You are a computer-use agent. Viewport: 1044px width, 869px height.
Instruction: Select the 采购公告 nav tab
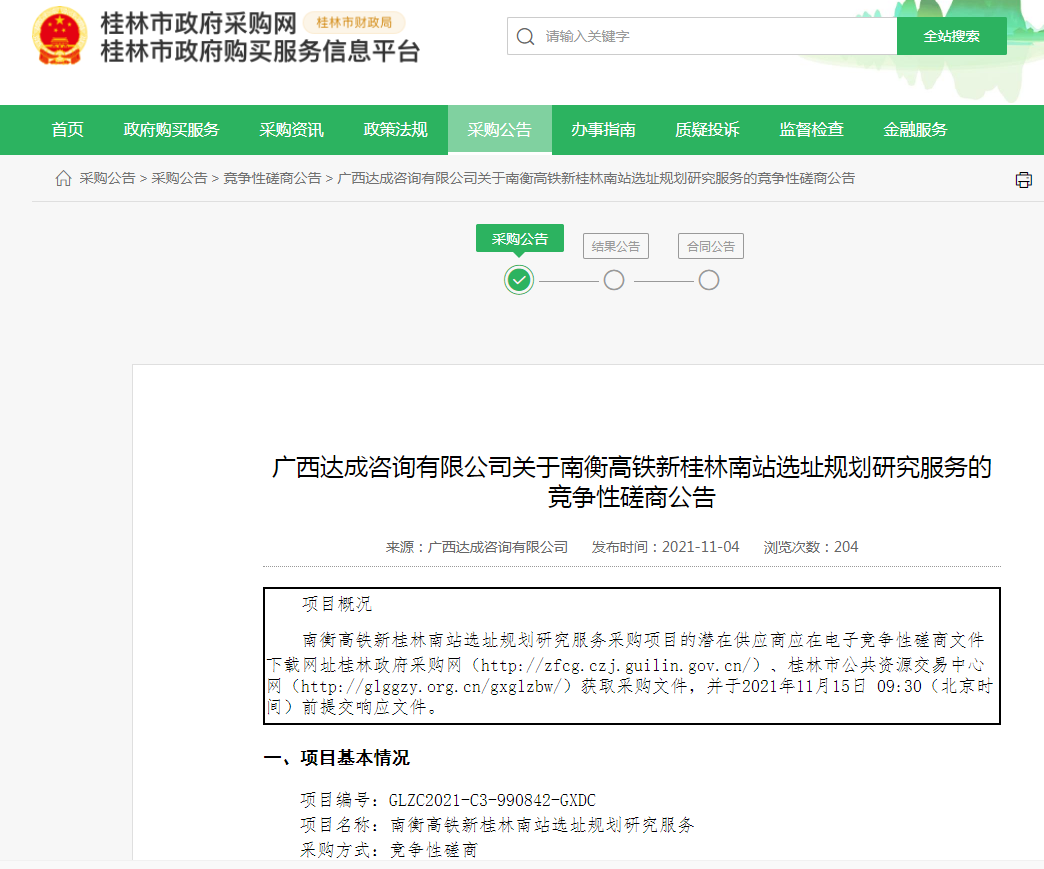[499, 130]
